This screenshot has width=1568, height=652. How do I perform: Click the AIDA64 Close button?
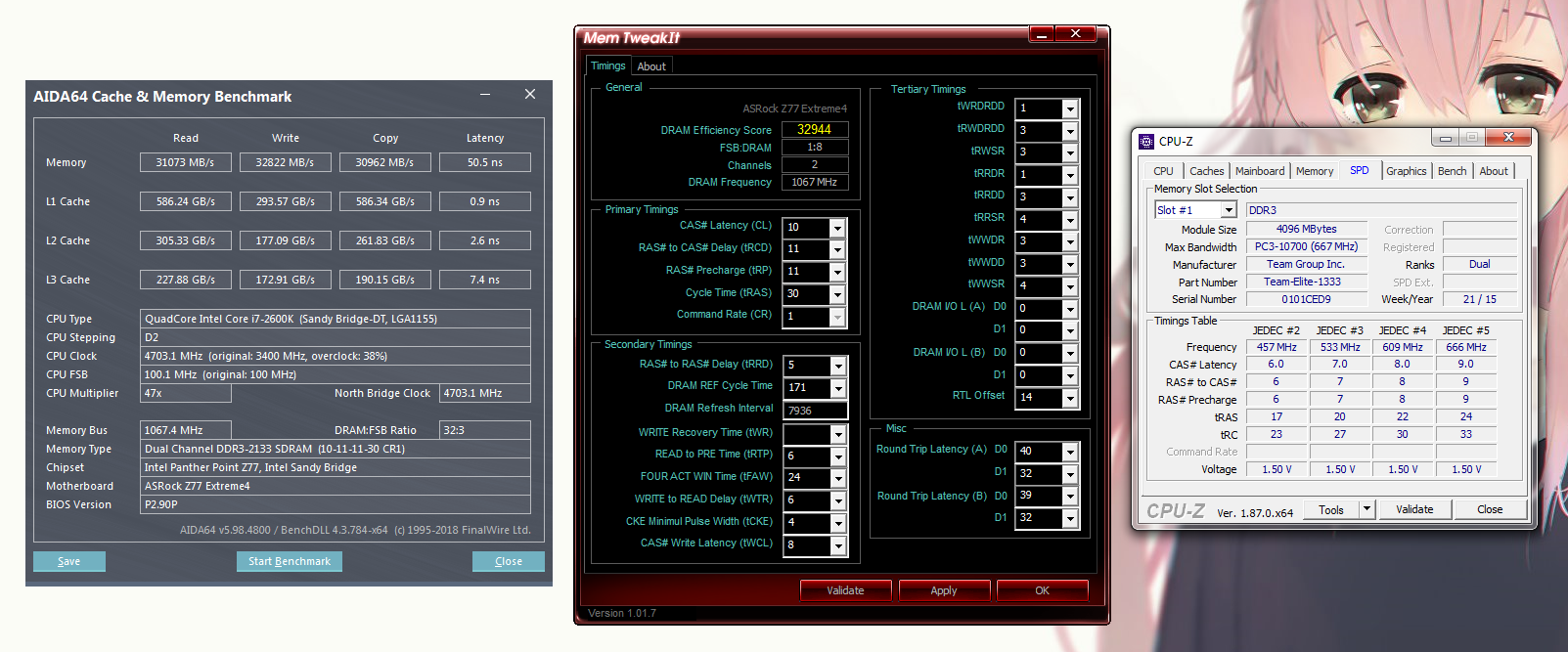pyautogui.click(x=509, y=561)
